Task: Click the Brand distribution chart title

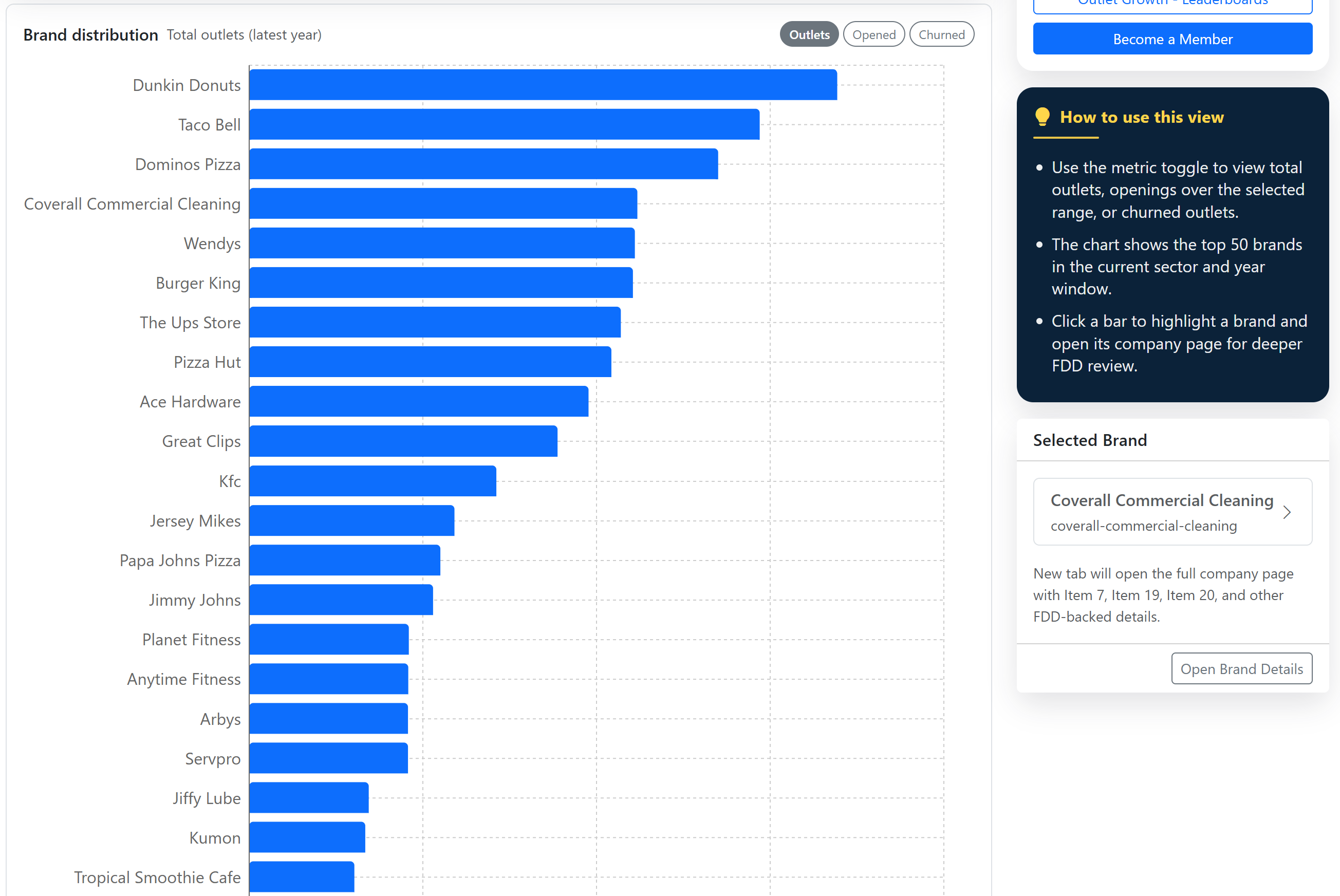Action: coord(90,34)
